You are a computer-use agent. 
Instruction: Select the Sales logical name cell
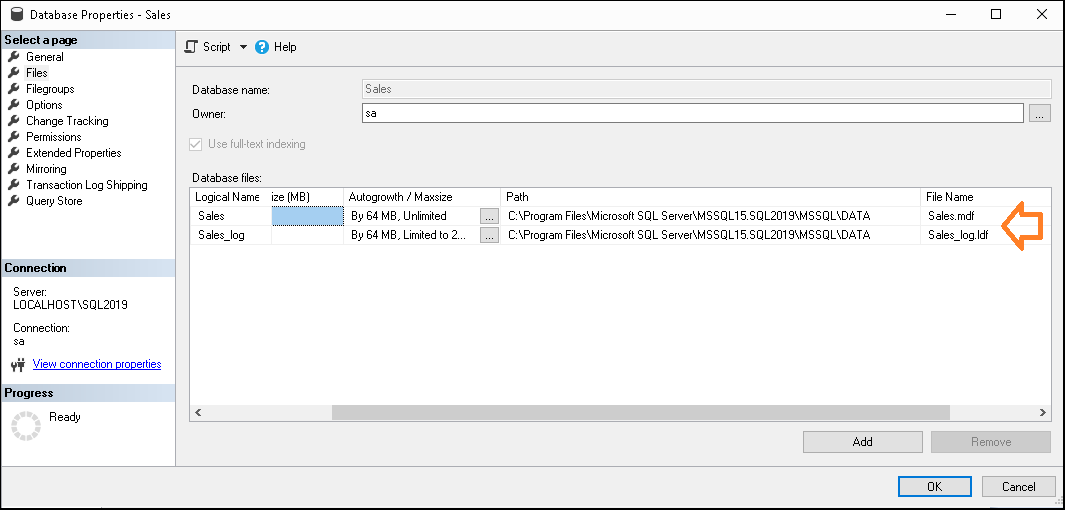231,216
